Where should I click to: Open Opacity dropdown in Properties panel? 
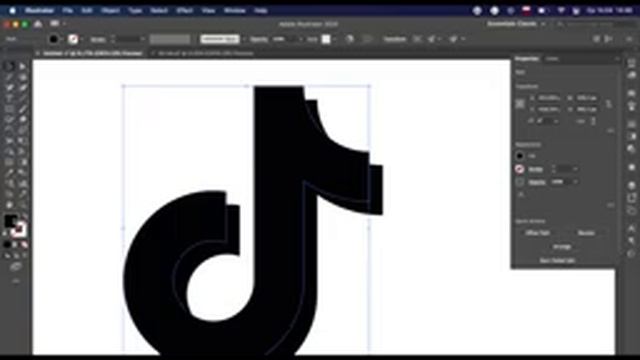click(575, 182)
